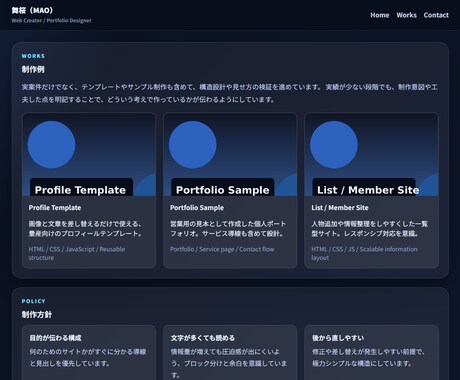Click the Web Creator / Portfolio Designer subtitle
This screenshot has height=380, width=460.
click(51, 20)
